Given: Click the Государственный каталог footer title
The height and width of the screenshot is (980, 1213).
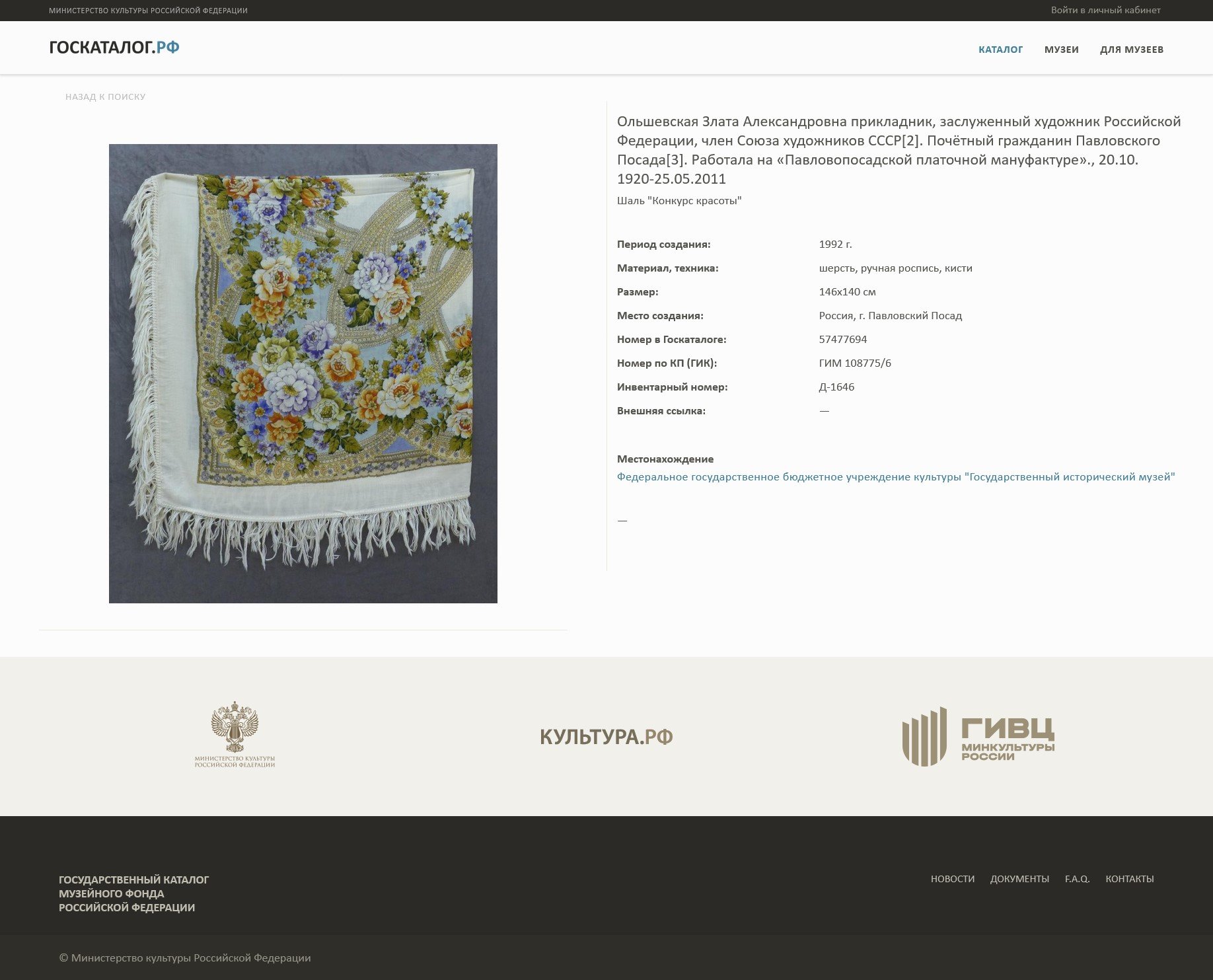Looking at the screenshot, I should 134,893.
